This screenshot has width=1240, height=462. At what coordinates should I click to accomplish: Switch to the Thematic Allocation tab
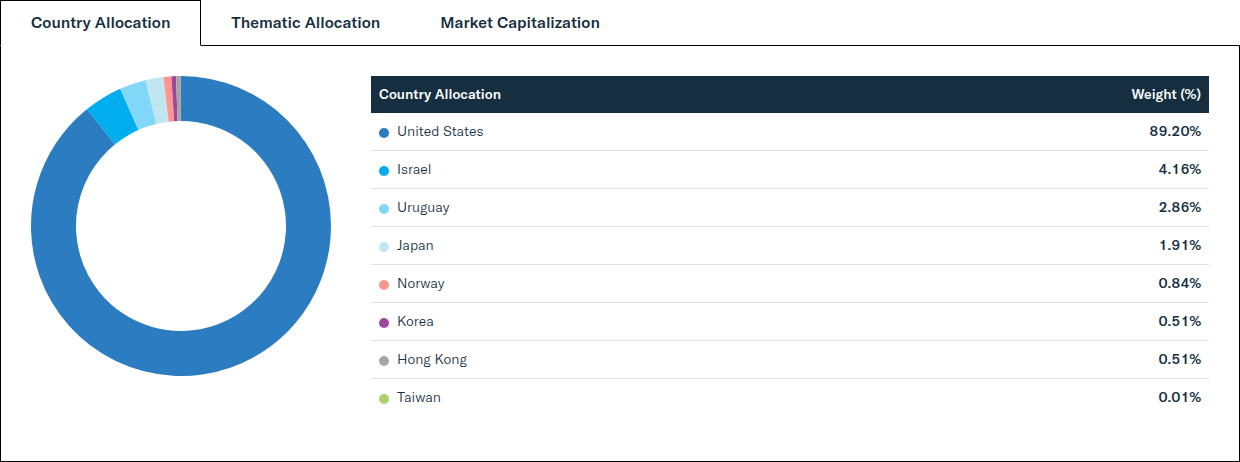(x=305, y=22)
